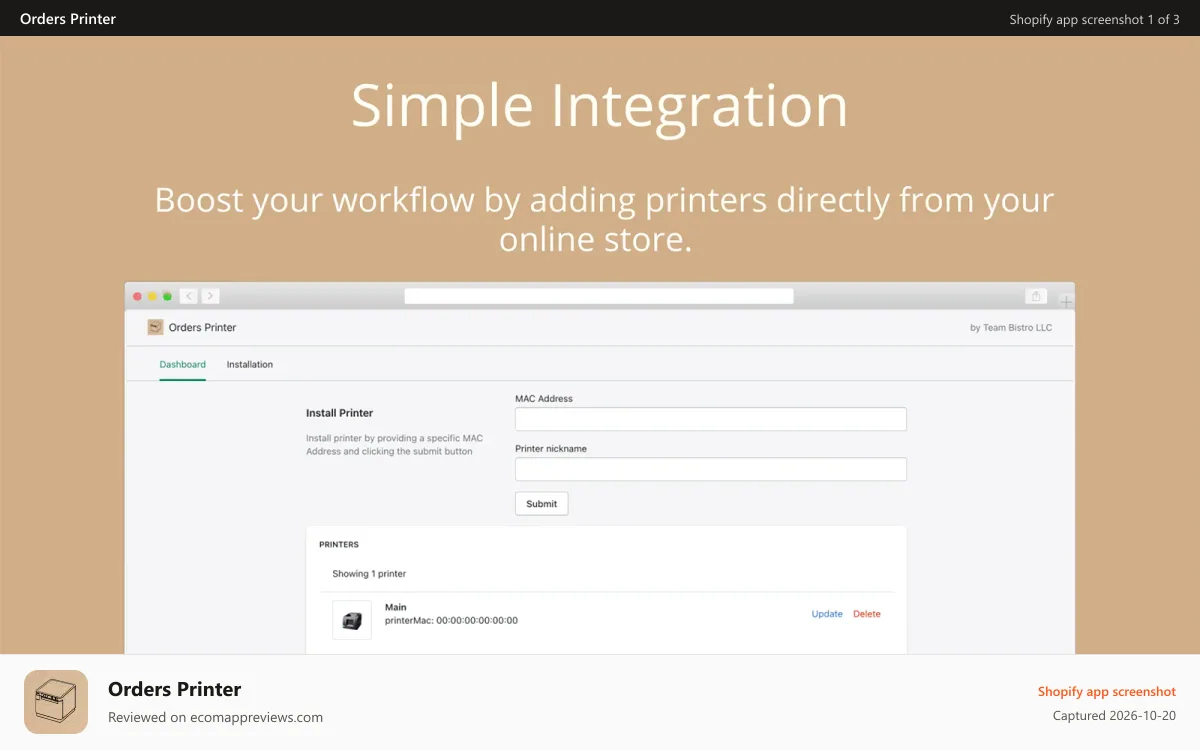Click the browser address bar
1200x750 pixels.
pyautogui.click(x=599, y=296)
